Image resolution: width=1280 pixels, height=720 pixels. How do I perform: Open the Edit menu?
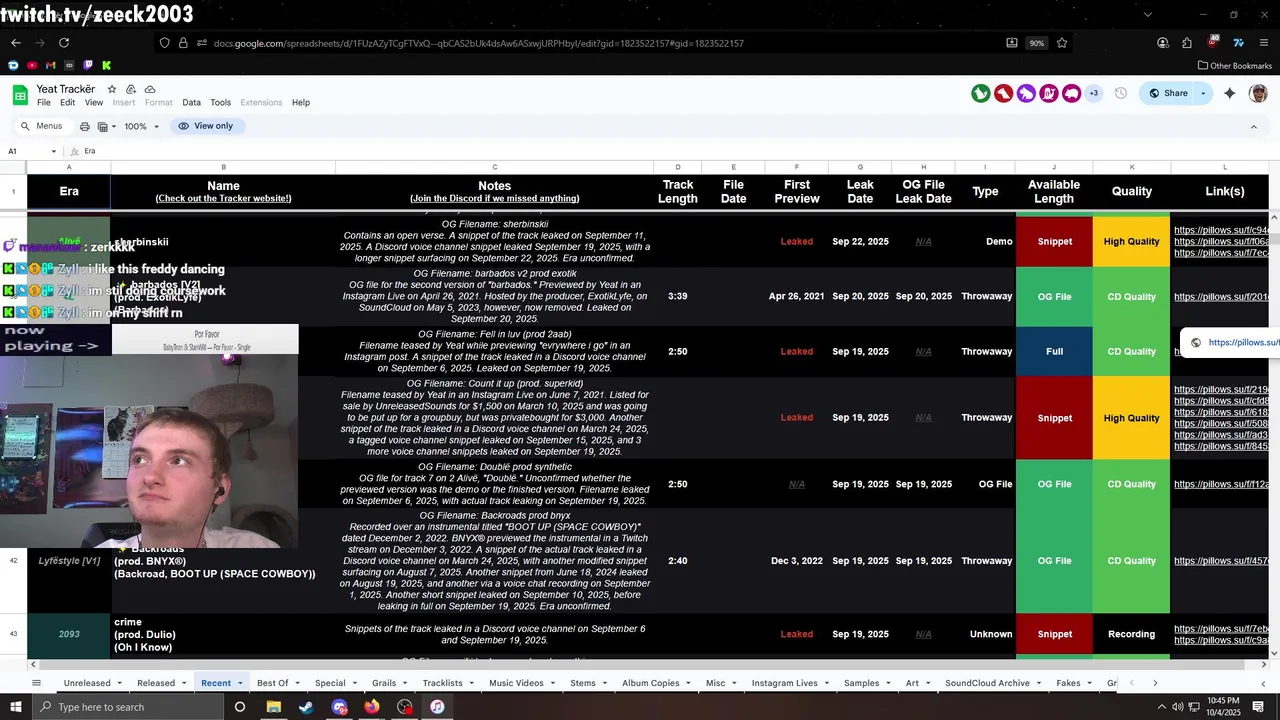pyautogui.click(x=67, y=102)
